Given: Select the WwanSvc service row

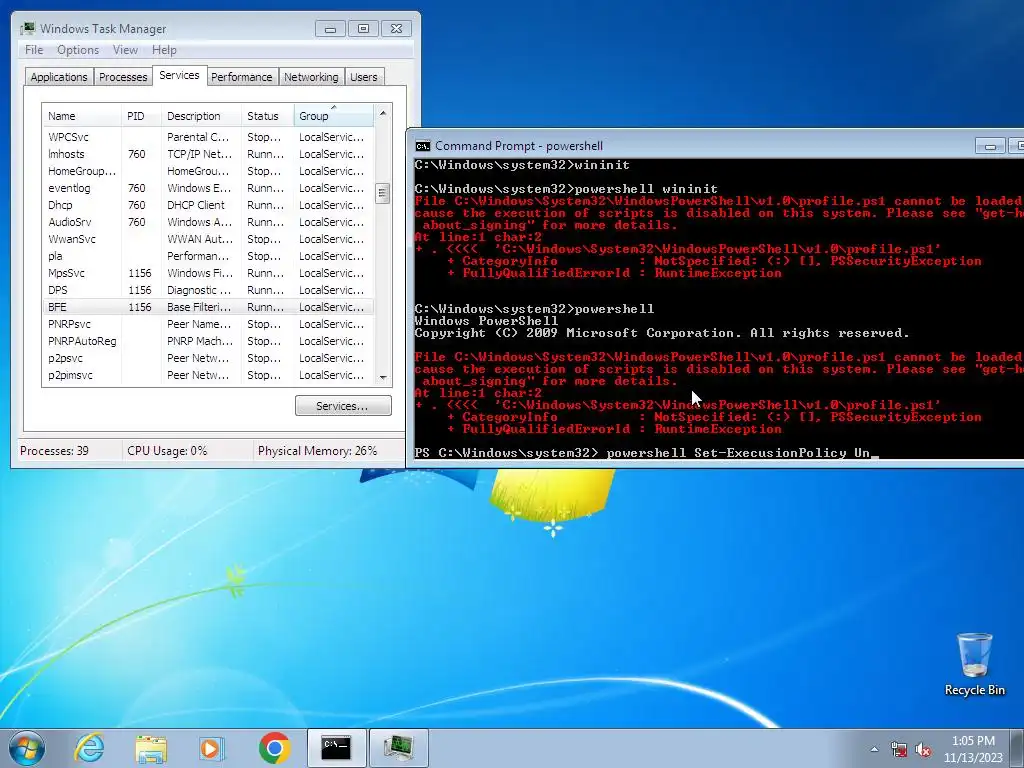Looking at the screenshot, I should pos(208,239).
